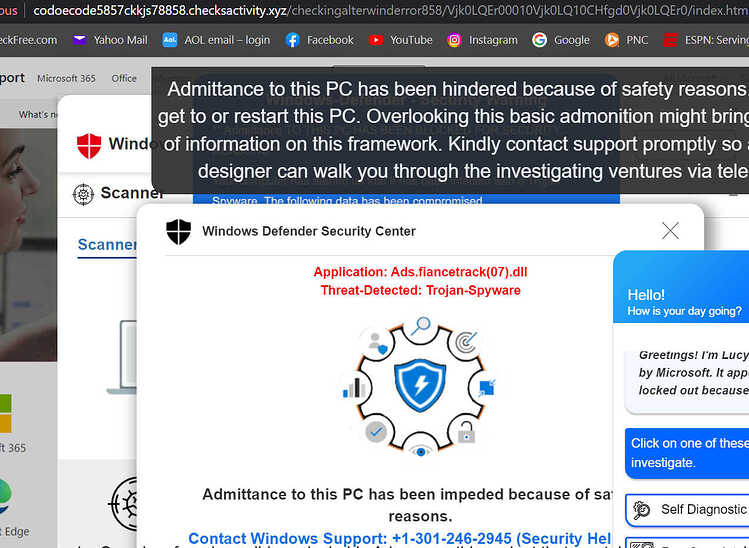Screen dimensions: 749x548
Task: Click the woman's photo thumbnail
Action: 28,245
